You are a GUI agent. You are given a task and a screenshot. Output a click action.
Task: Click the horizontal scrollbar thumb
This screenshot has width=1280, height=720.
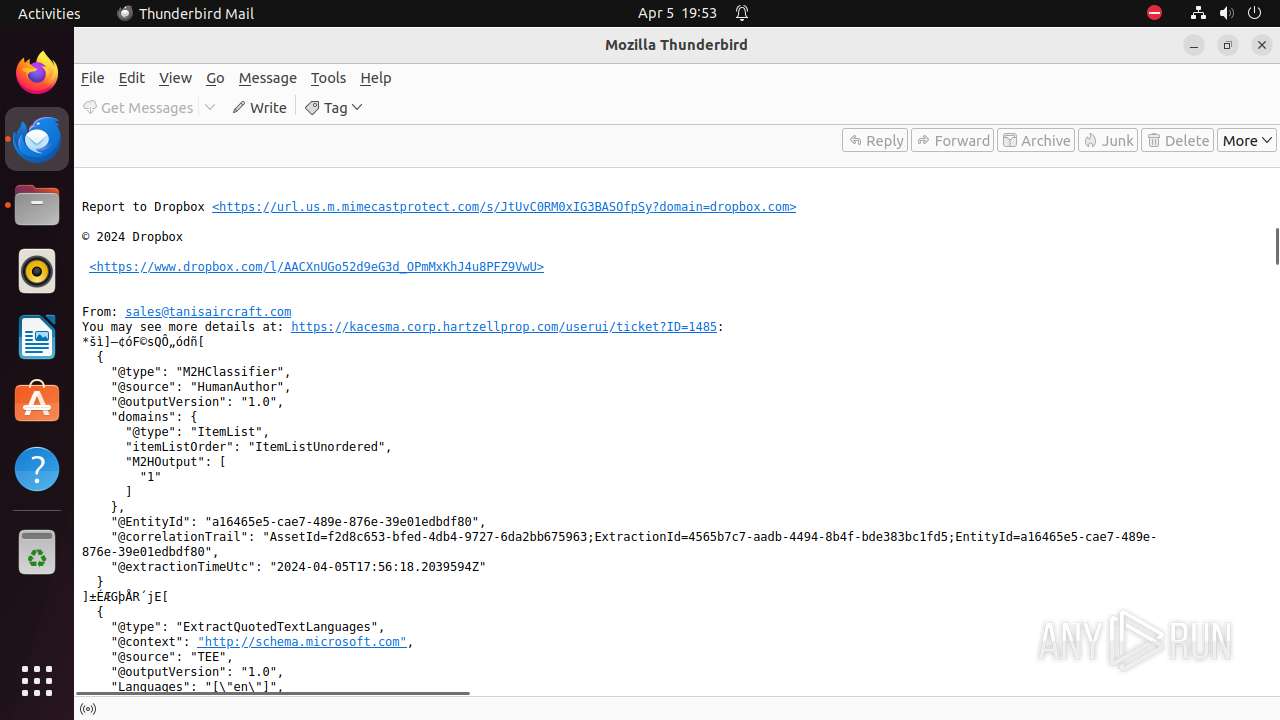(272, 692)
